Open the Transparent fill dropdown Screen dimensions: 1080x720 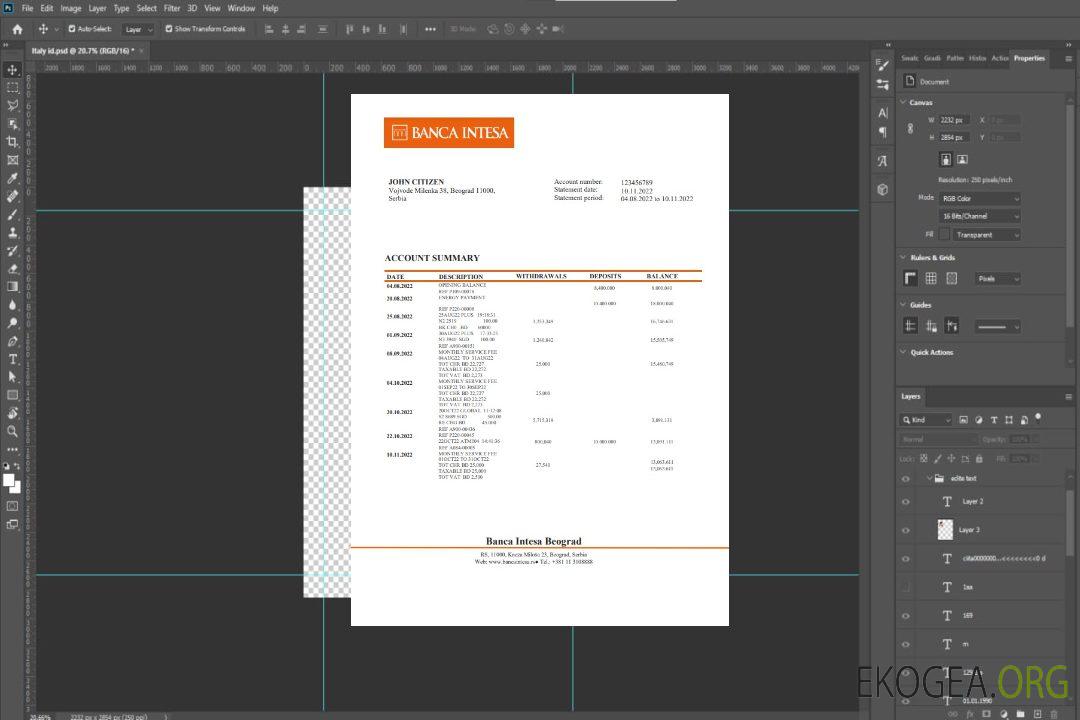(985, 235)
